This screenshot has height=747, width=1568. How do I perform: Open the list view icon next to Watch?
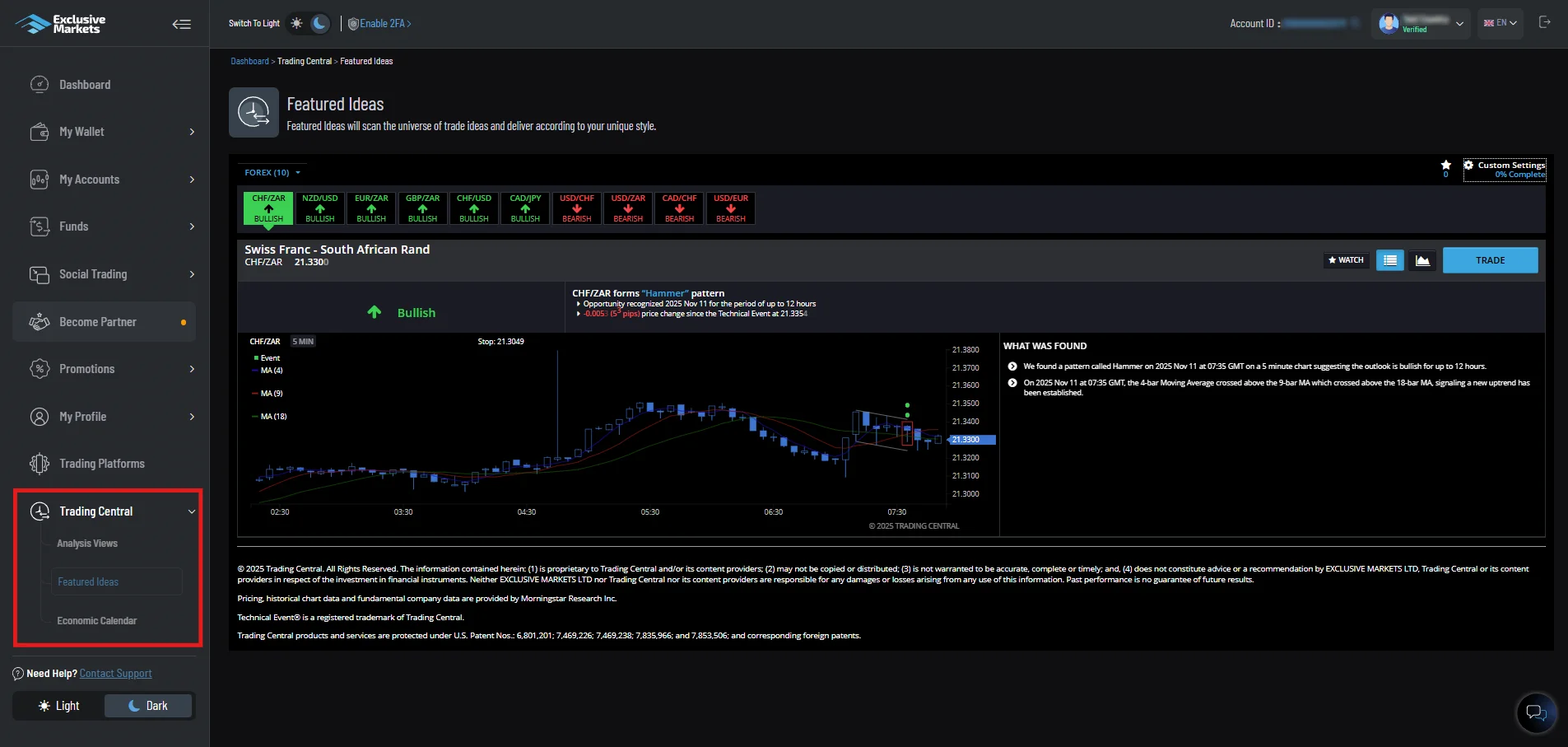(1389, 259)
